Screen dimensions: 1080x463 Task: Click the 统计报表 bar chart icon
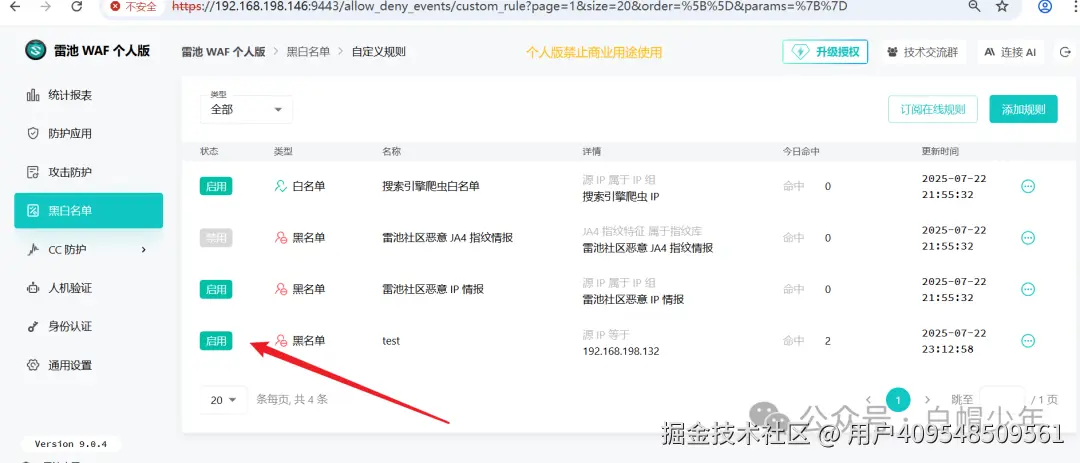tap(32, 95)
